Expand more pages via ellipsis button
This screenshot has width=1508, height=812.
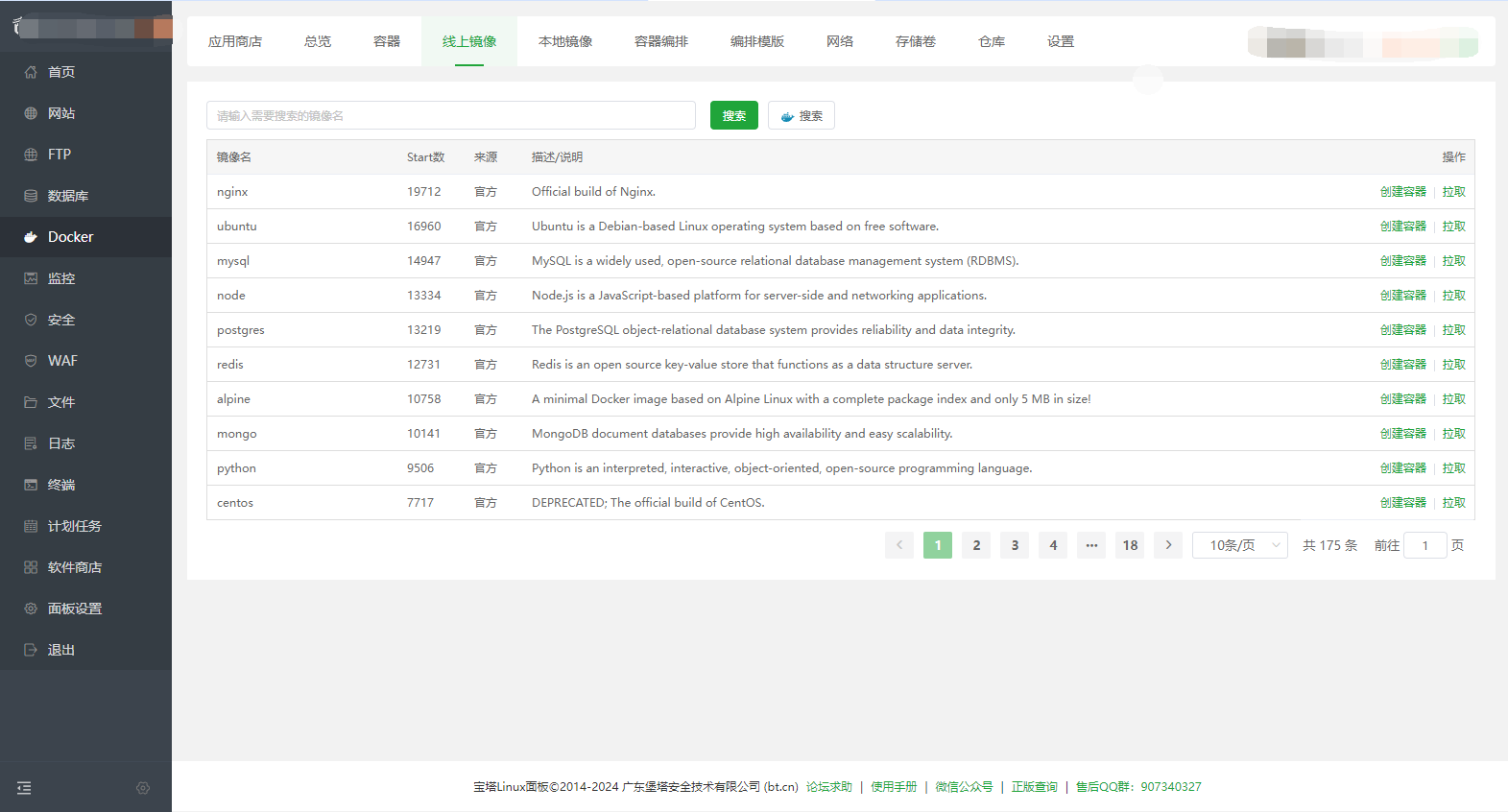(x=1091, y=545)
